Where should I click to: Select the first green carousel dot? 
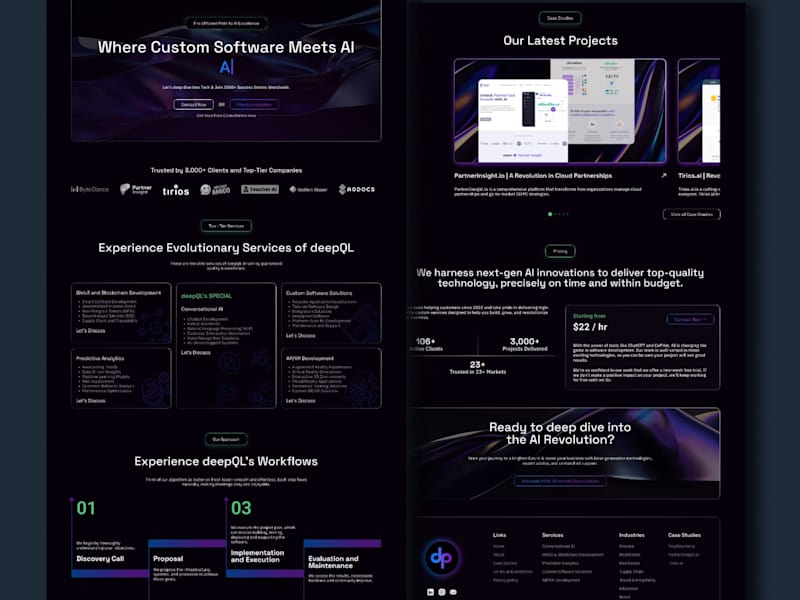549,214
